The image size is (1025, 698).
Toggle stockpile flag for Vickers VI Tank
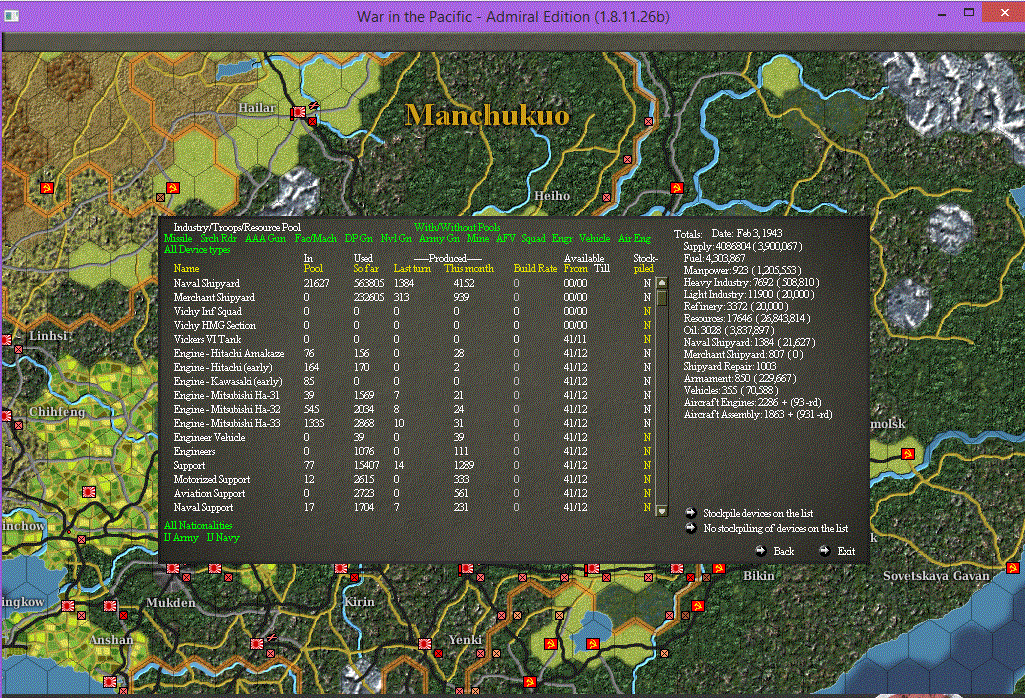[647, 340]
